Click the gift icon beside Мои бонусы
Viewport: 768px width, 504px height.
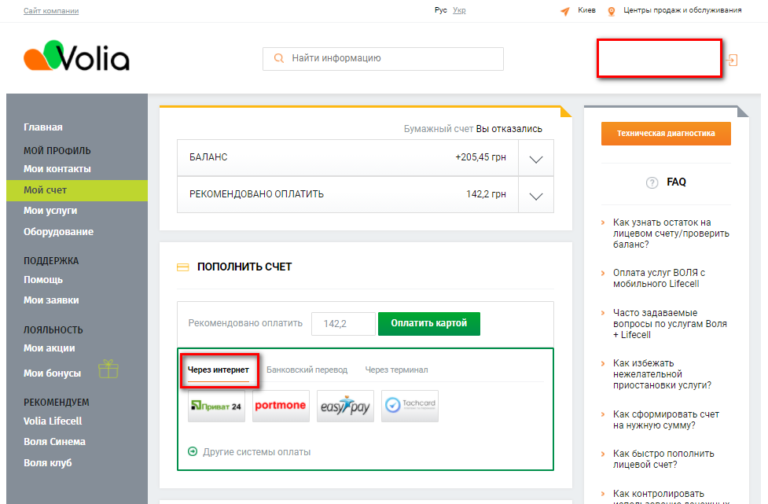(108, 369)
